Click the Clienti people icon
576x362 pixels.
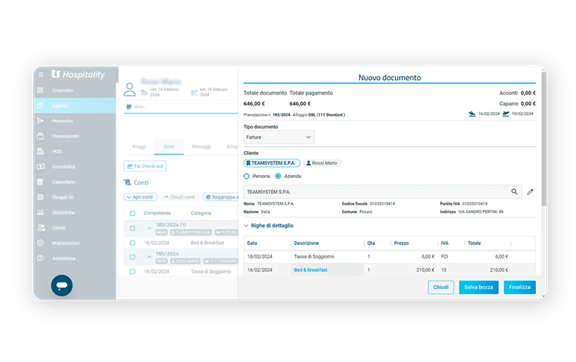tap(41, 227)
